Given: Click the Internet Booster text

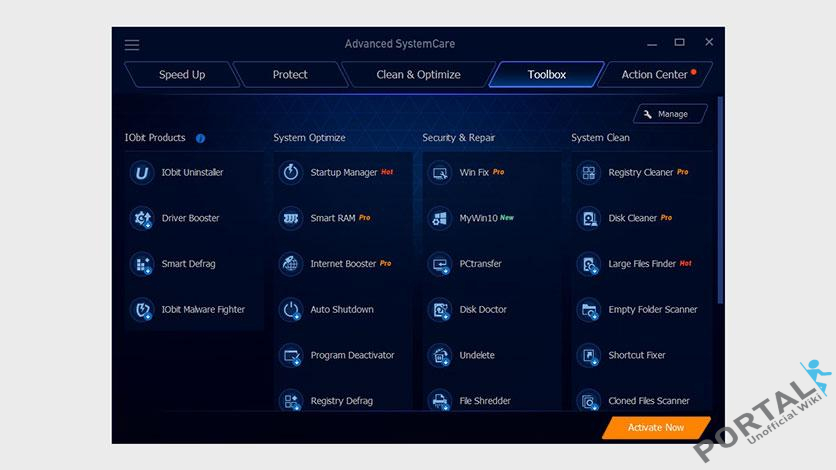Looking at the screenshot, I should tap(343, 264).
